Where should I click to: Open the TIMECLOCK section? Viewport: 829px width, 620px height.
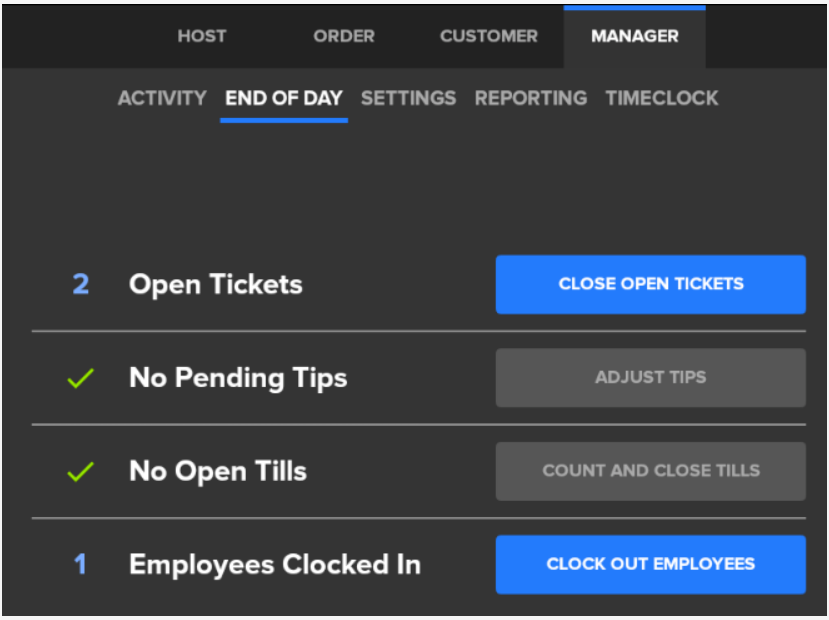[x=661, y=98]
